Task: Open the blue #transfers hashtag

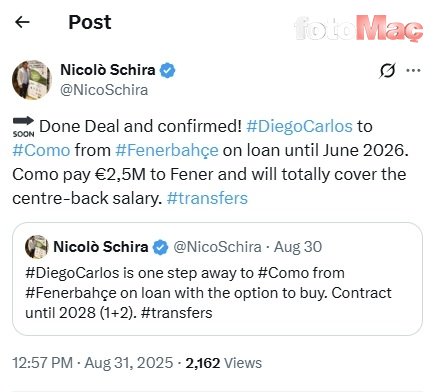Action: pyautogui.click(x=207, y=198)
